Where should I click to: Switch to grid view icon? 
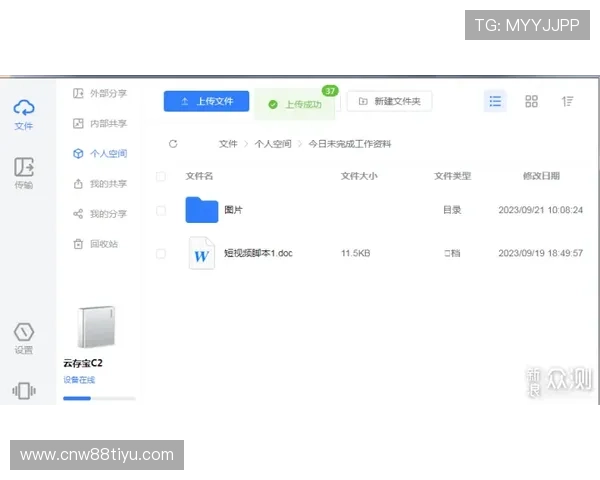pyautogui.click(x=531, y=101)
